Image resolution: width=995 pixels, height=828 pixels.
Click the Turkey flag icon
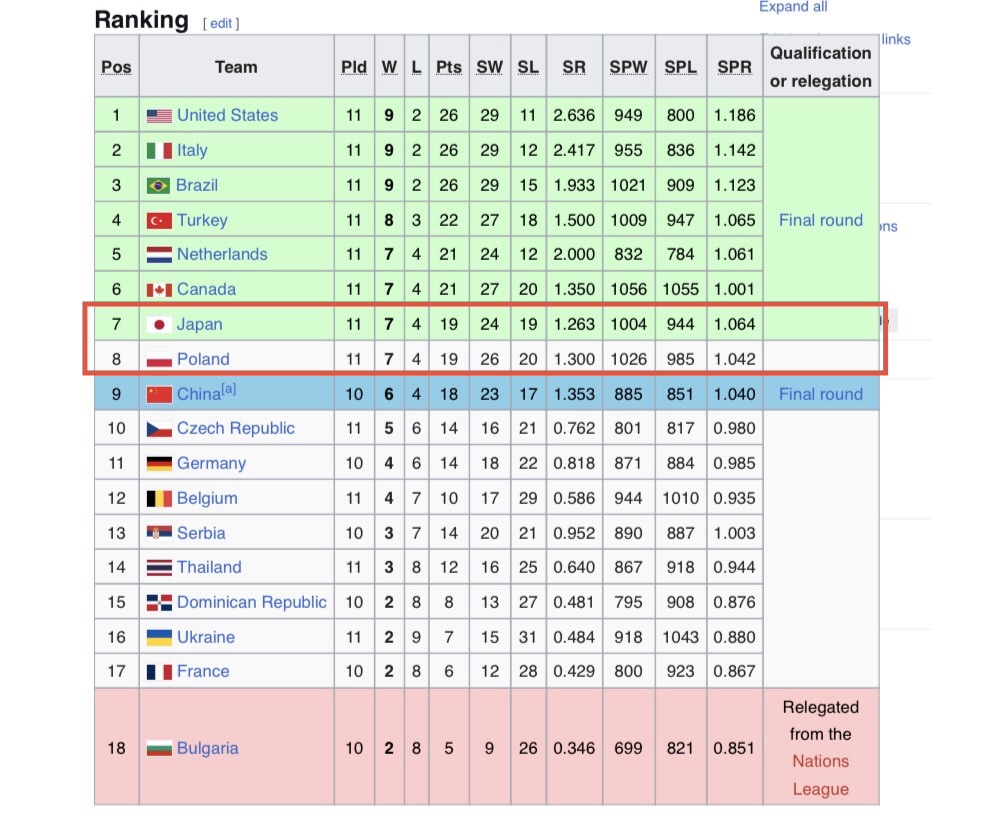click(x=159, y=221)
